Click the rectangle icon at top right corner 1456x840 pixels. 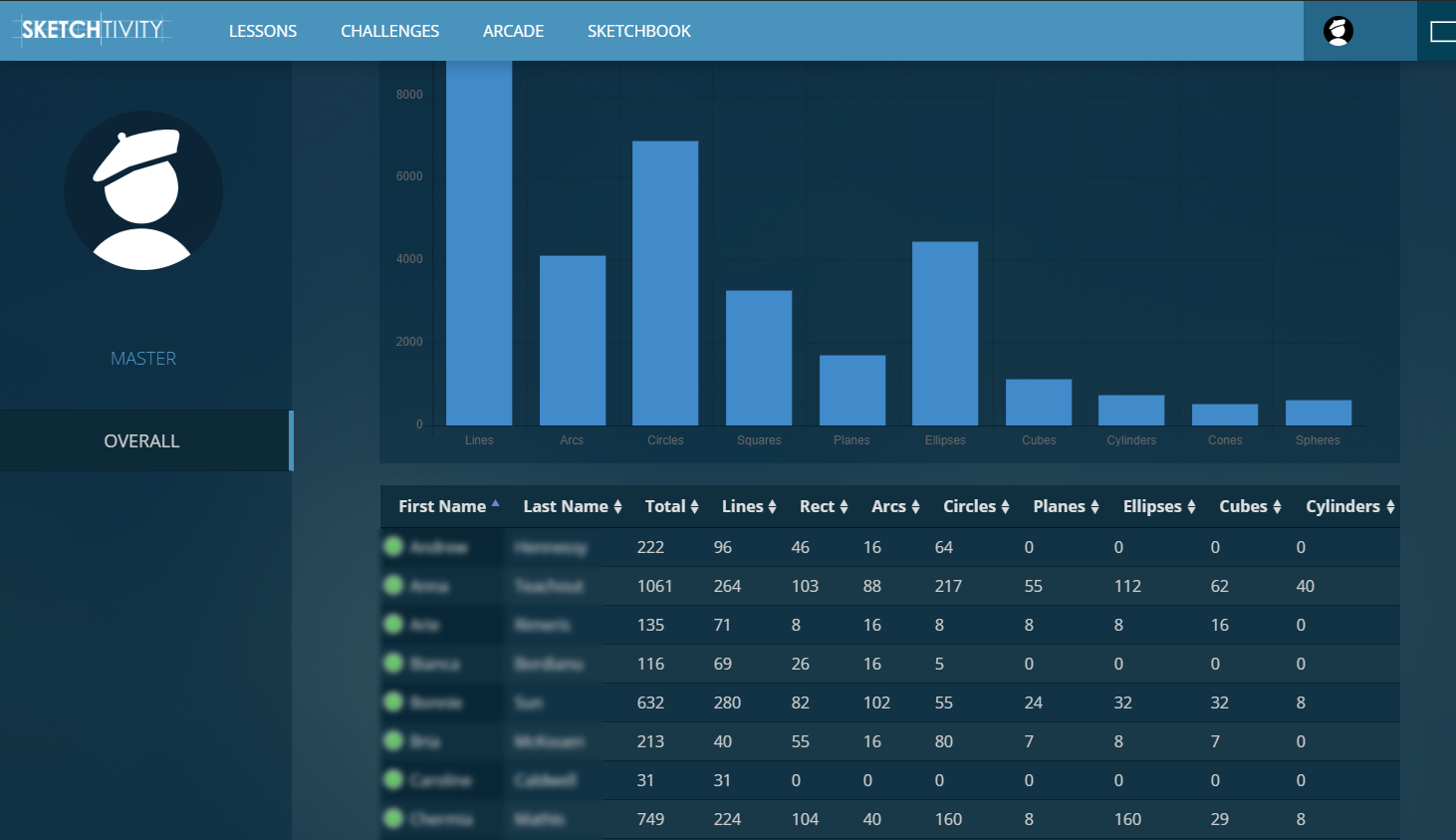[1442, 31]
